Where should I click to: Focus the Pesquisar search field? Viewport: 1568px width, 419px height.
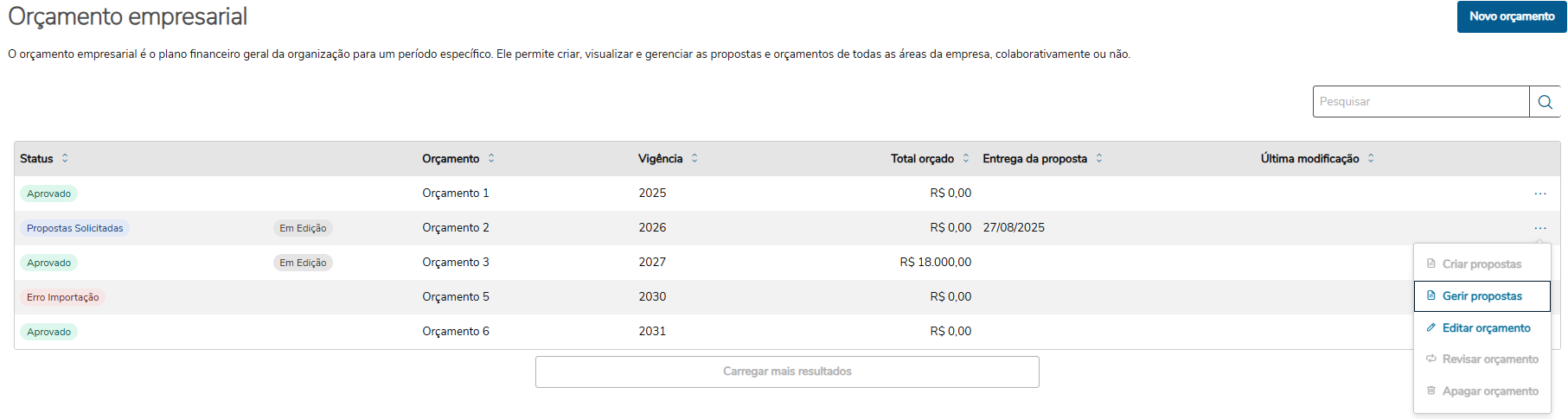[1420, 102]
